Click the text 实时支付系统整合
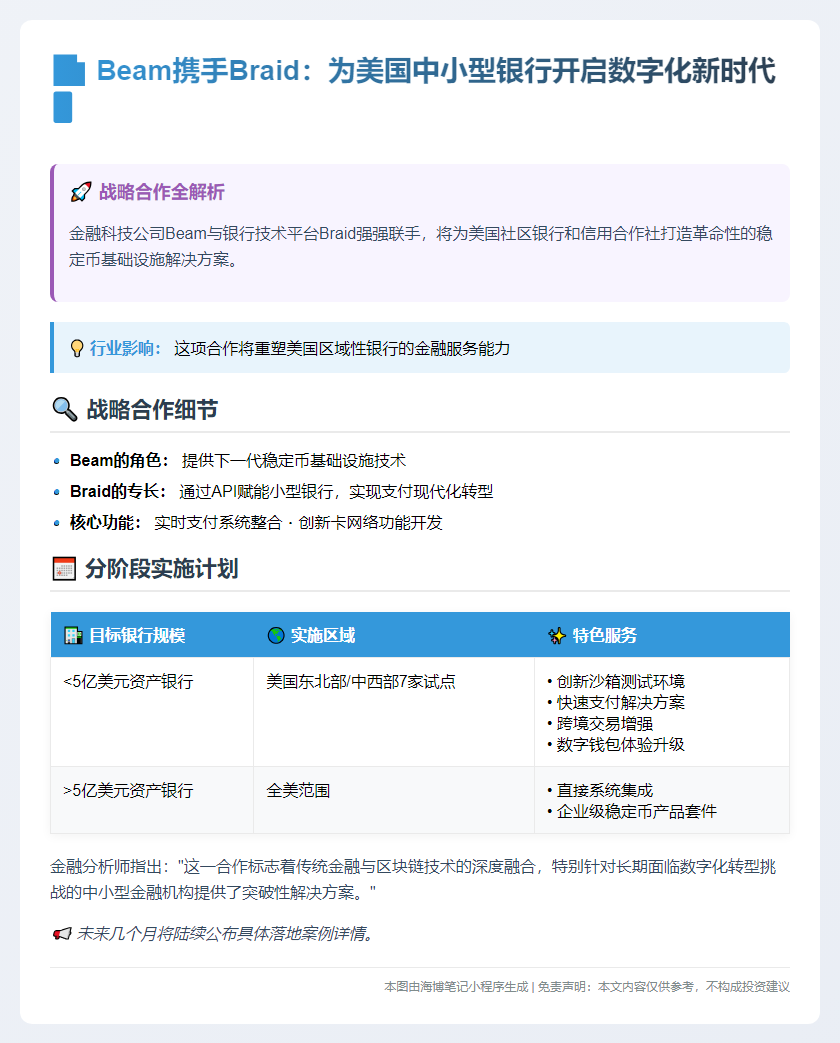840x1043 pixels. (x=218, y=523)
